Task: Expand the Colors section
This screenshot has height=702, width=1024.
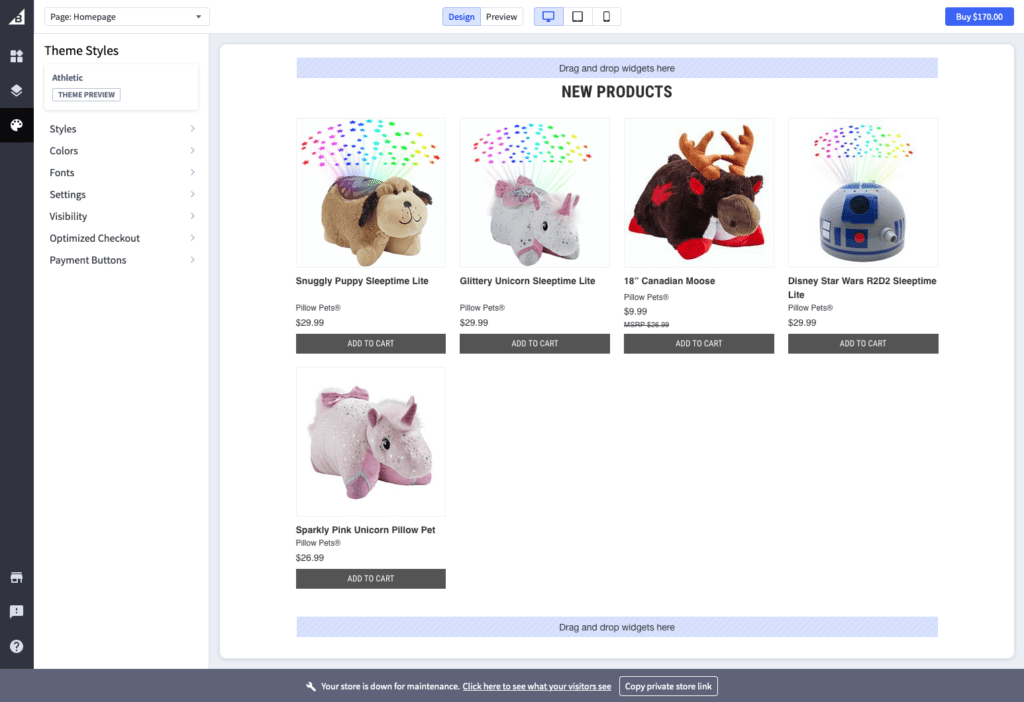Action: coord(121,150)
